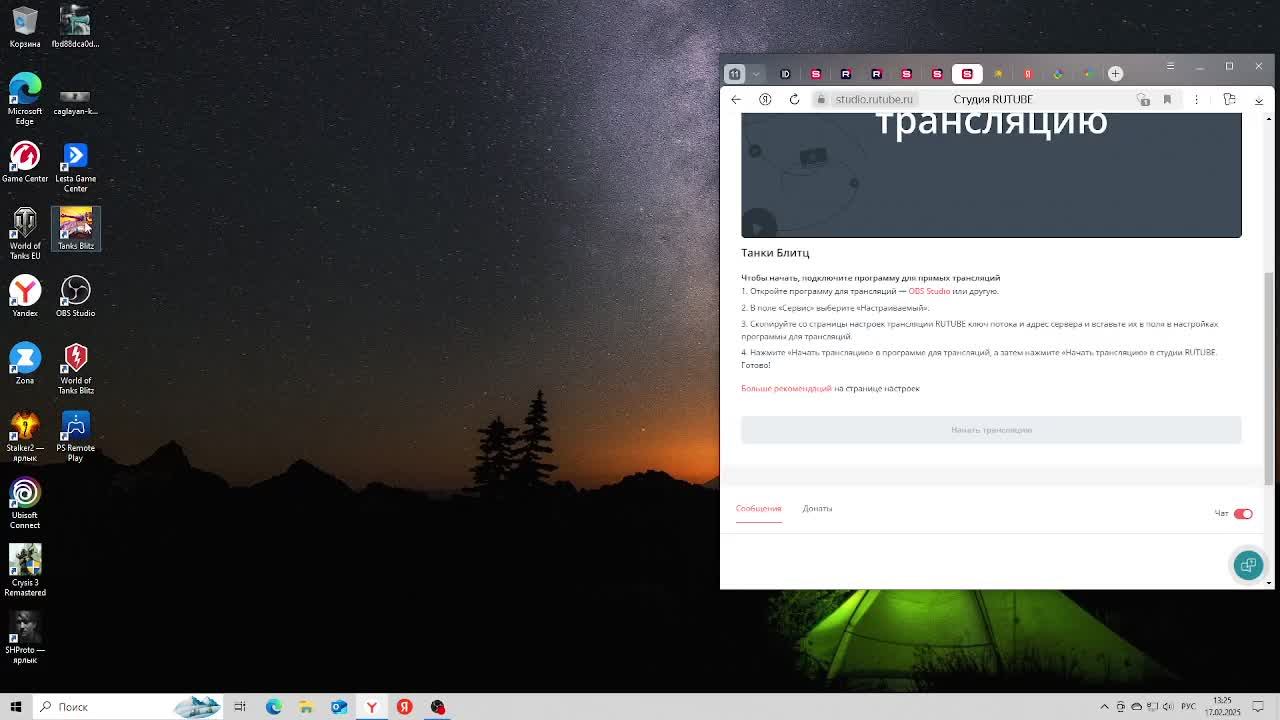This screenshot has width=1280, height=720.
Task: Select the World of Tanks Blitz desktop icon
Action: click(75, 368)
